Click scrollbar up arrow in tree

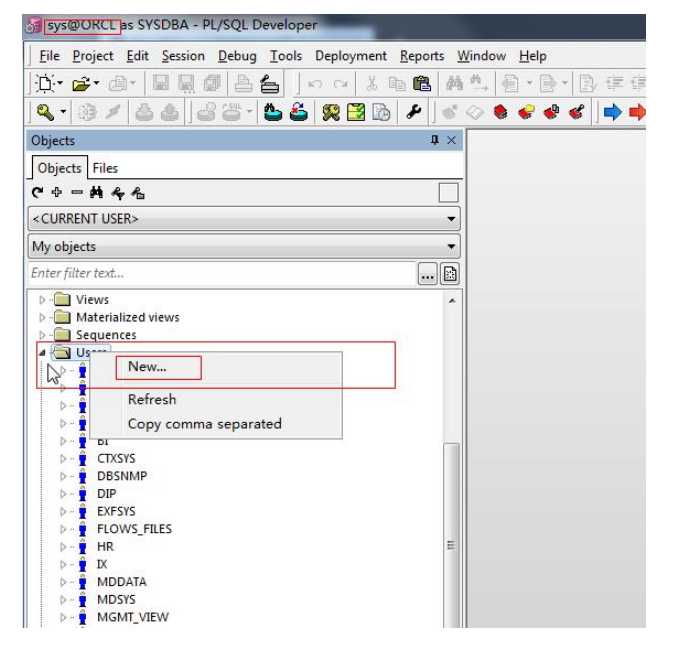451,300
